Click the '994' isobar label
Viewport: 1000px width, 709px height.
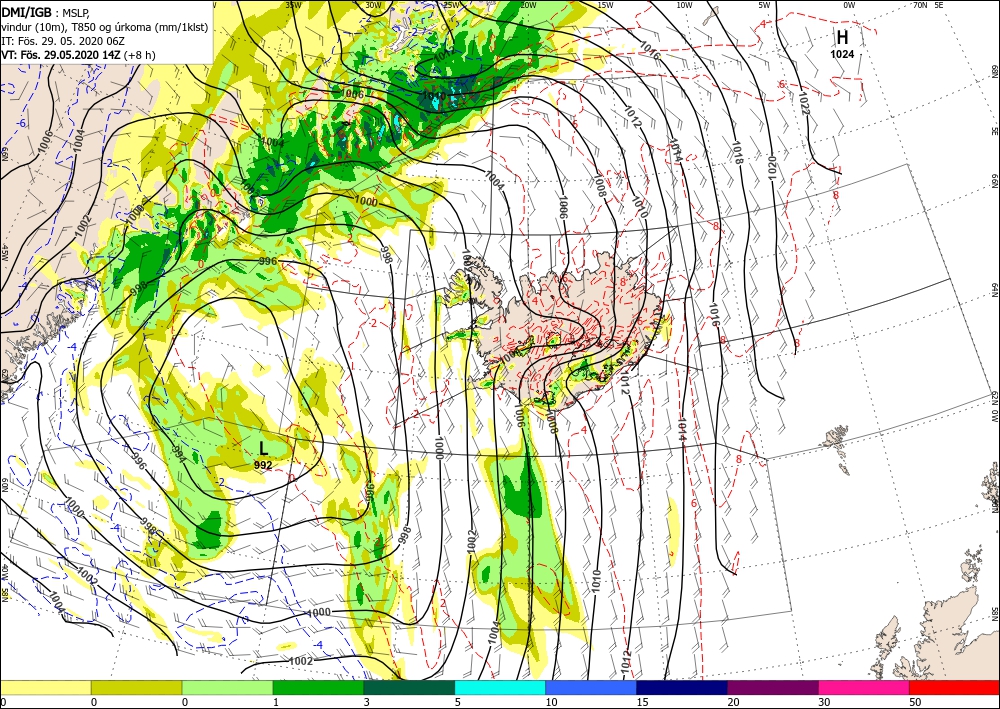pos(179,455)
